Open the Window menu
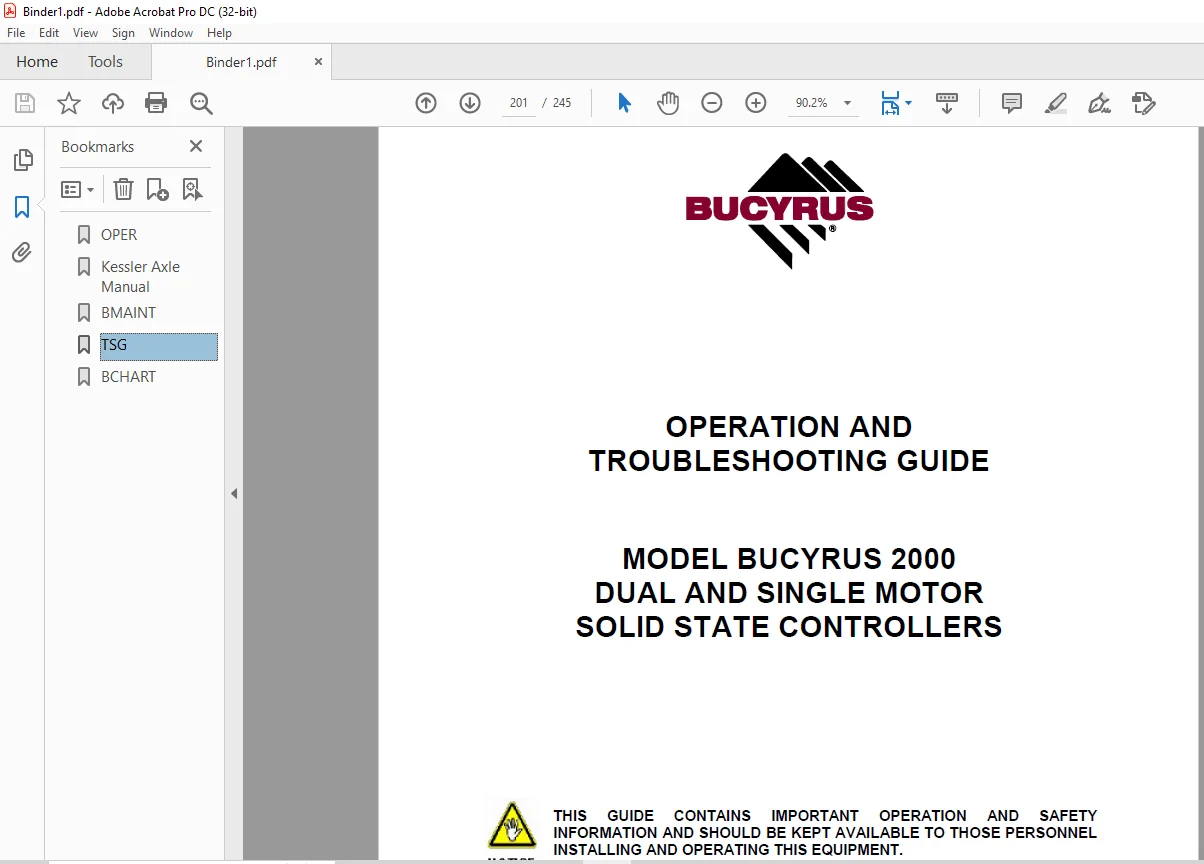Image resolution: width=1204 pixels, height=864 pixels. click(x=171, y=33)
